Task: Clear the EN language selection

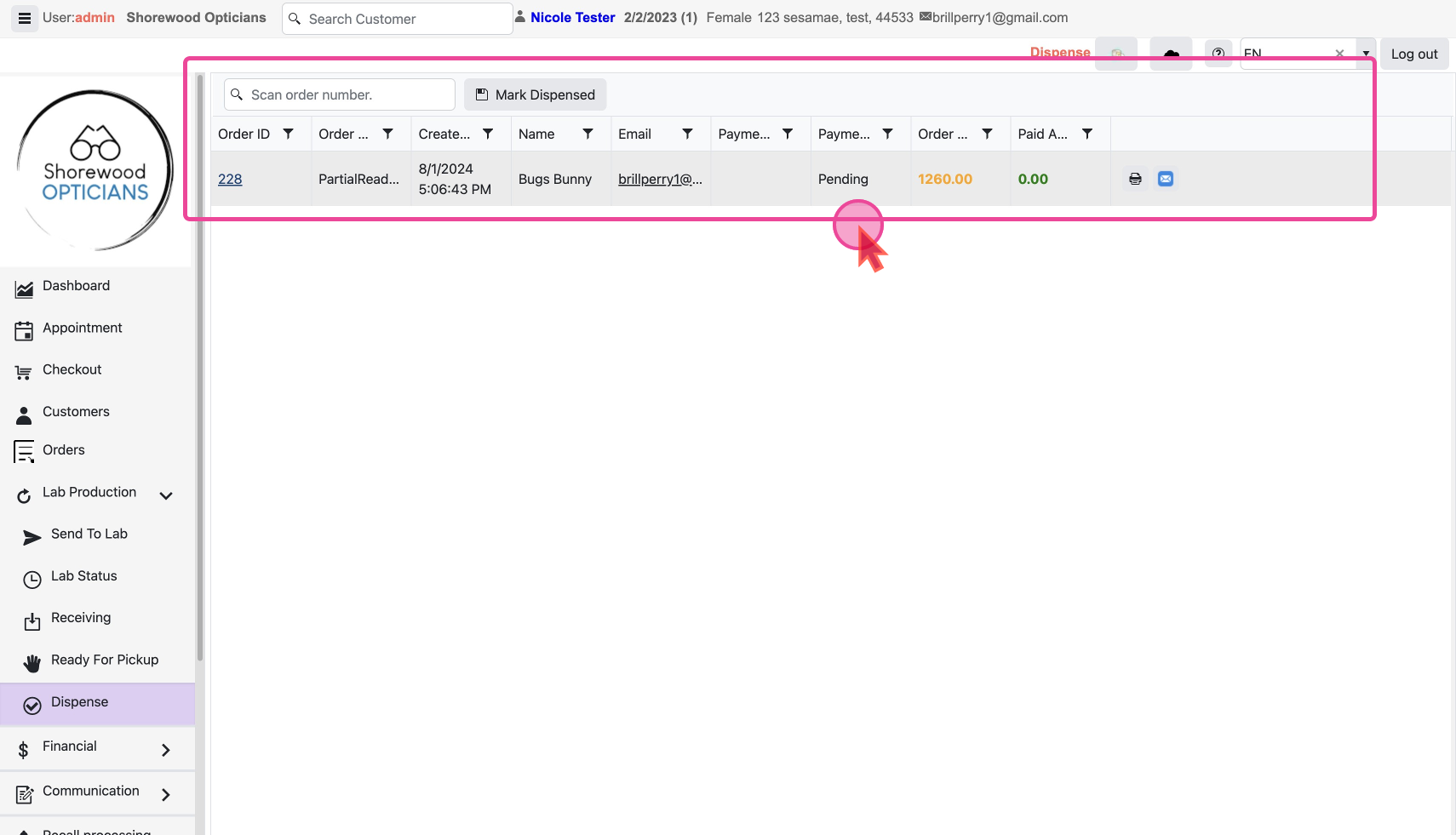Action: (1339, 53)
